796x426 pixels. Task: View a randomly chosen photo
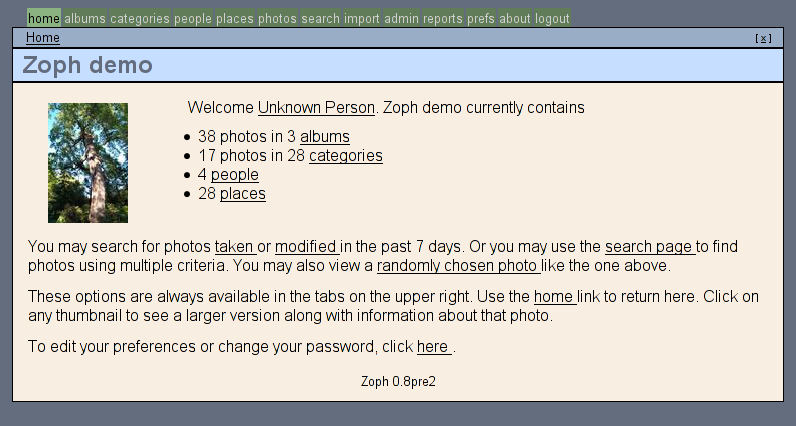[458, 266]
